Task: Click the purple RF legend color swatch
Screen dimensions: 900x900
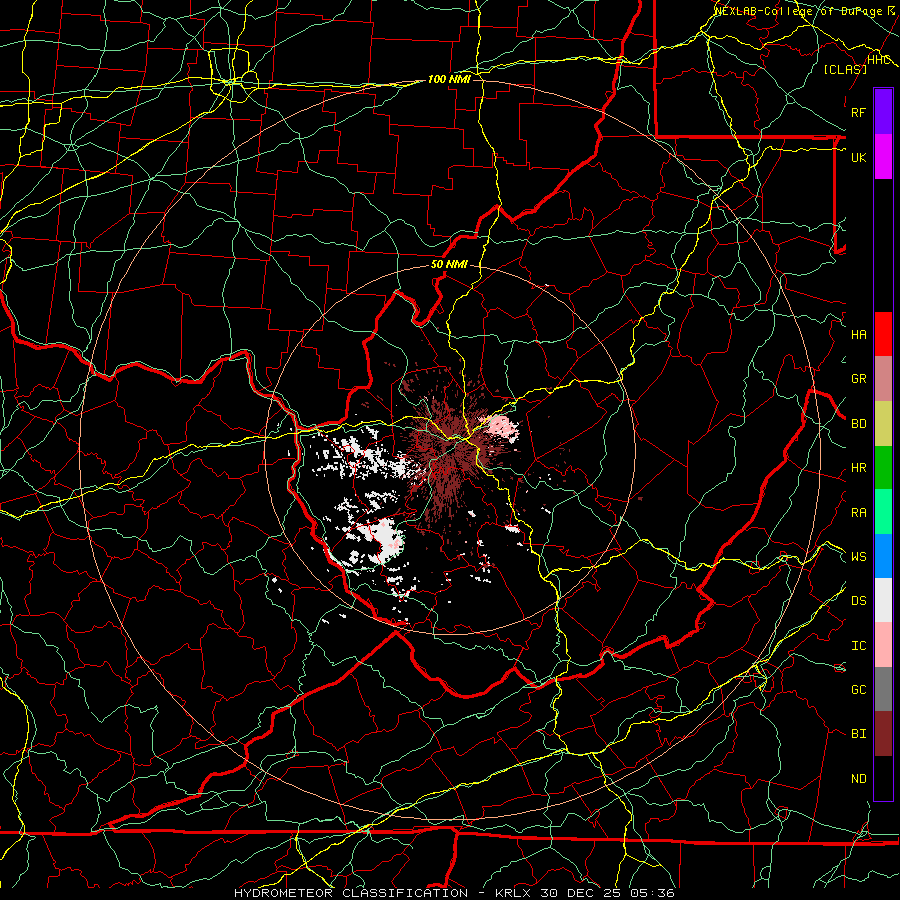Action: tap(883, 112)
